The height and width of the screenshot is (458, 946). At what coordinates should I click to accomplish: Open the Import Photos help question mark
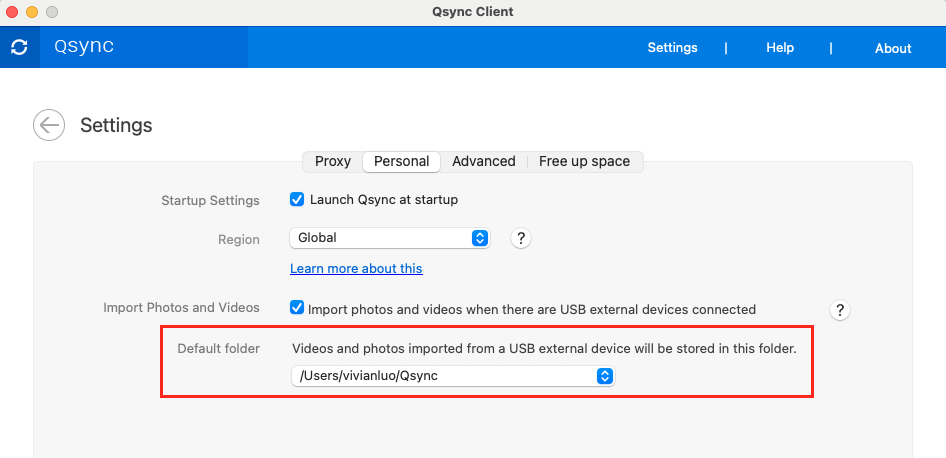pos(840,309)
